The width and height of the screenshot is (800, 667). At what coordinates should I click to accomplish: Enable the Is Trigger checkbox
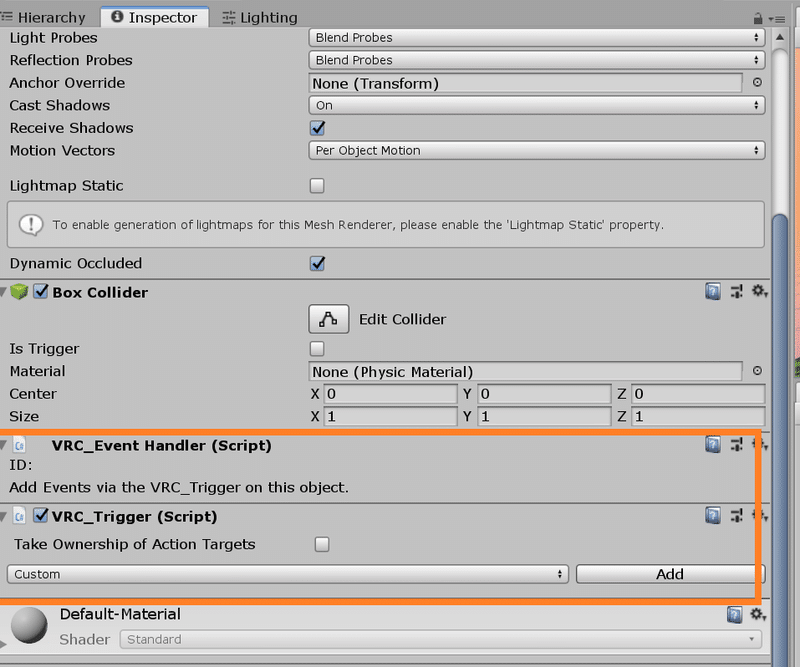point(317,349)
